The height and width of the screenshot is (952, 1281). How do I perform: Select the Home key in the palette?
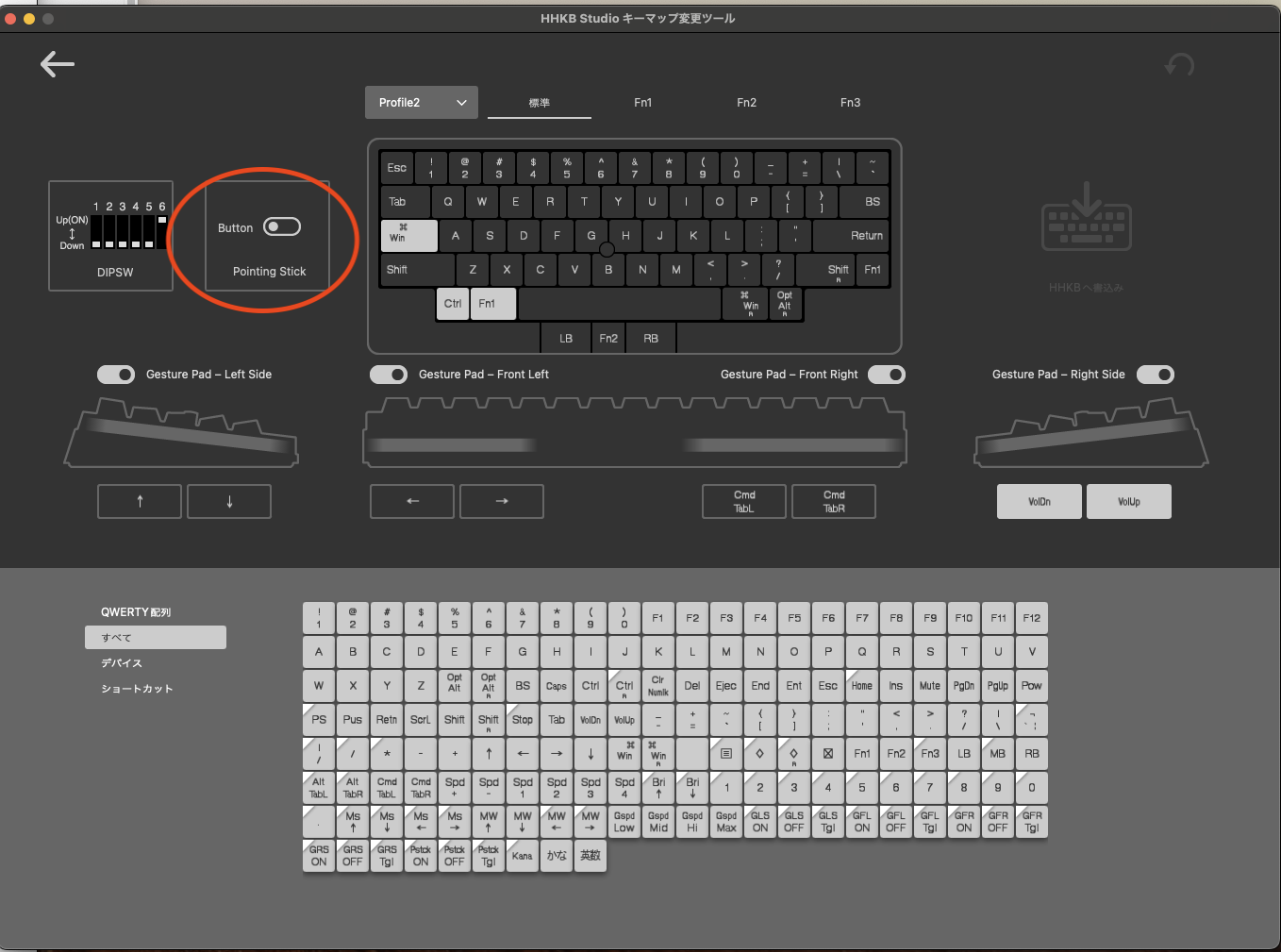coord(862,686)
